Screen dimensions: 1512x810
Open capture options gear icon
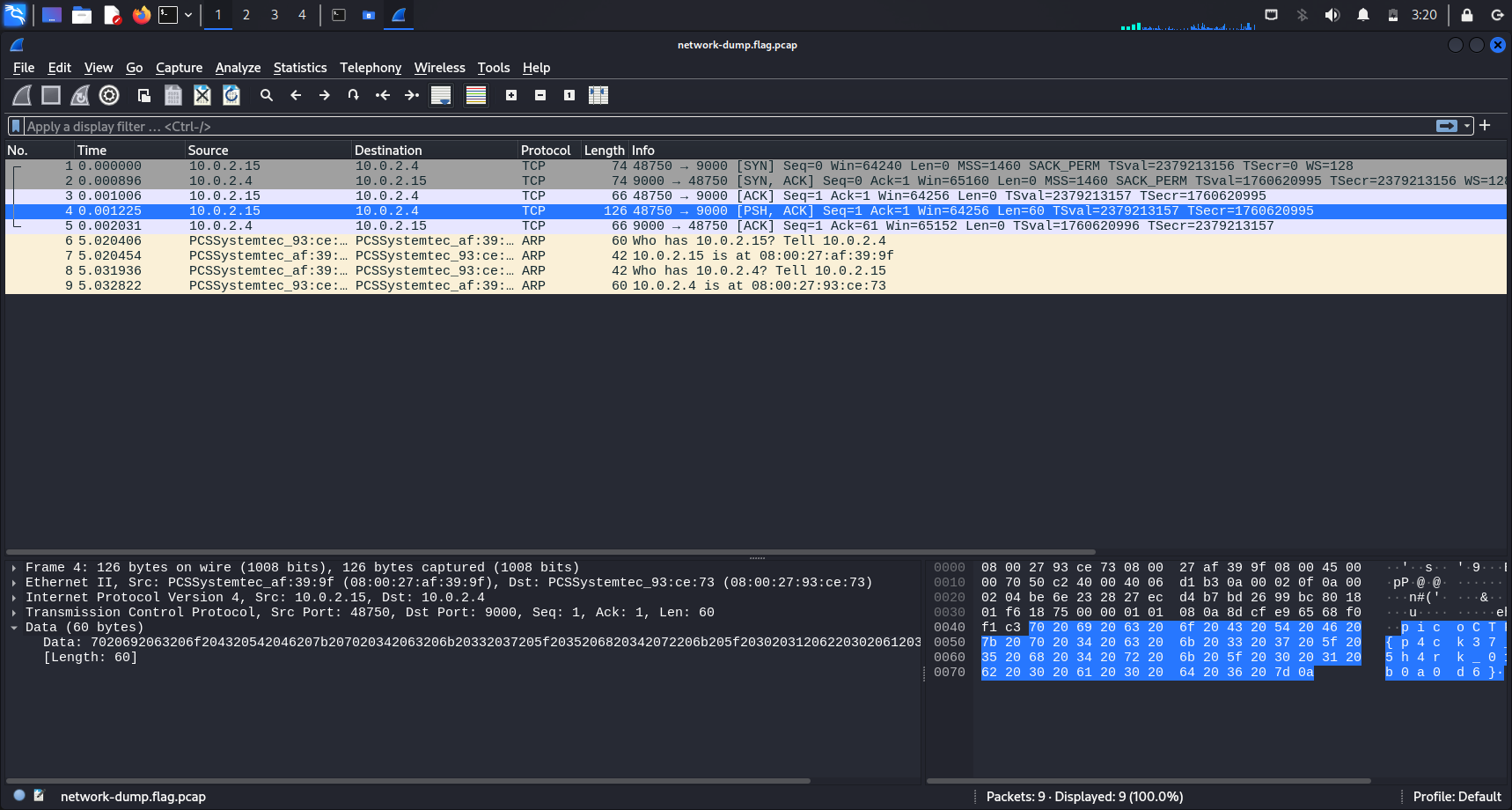(x=109, y=95)
